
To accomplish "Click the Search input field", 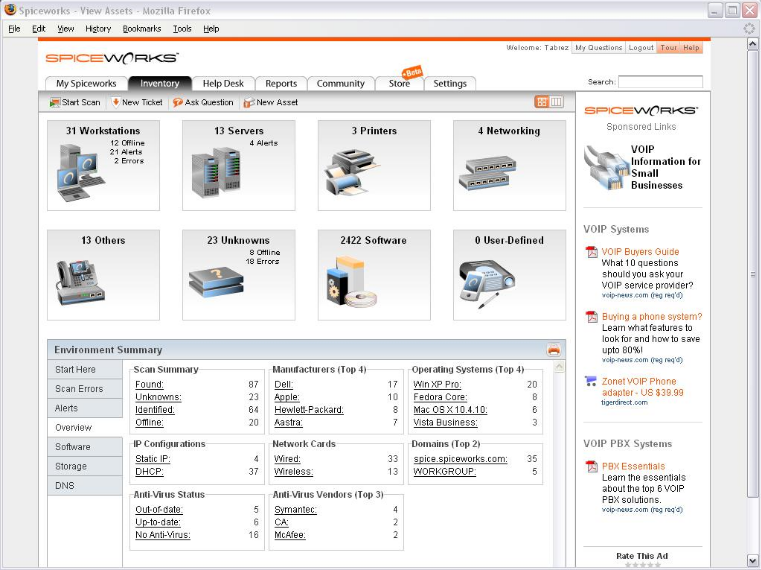I will coord(660,82).
